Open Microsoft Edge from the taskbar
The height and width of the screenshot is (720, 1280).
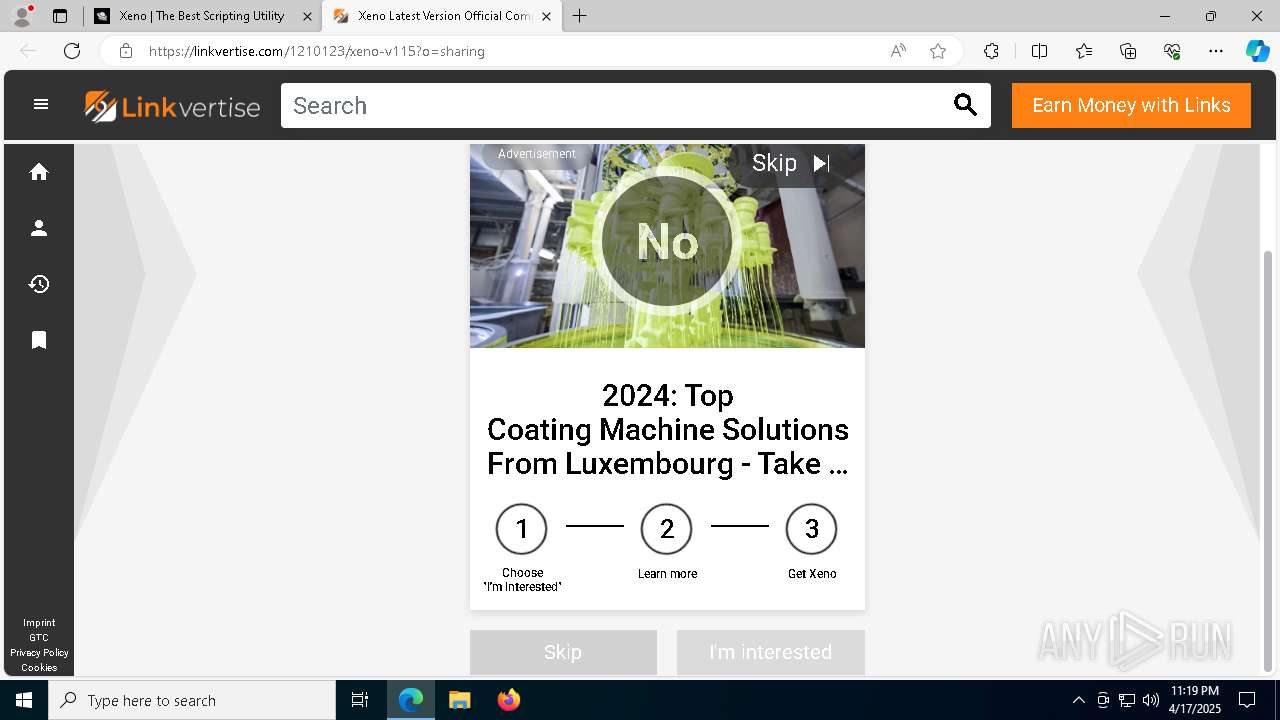click(411, 700)
